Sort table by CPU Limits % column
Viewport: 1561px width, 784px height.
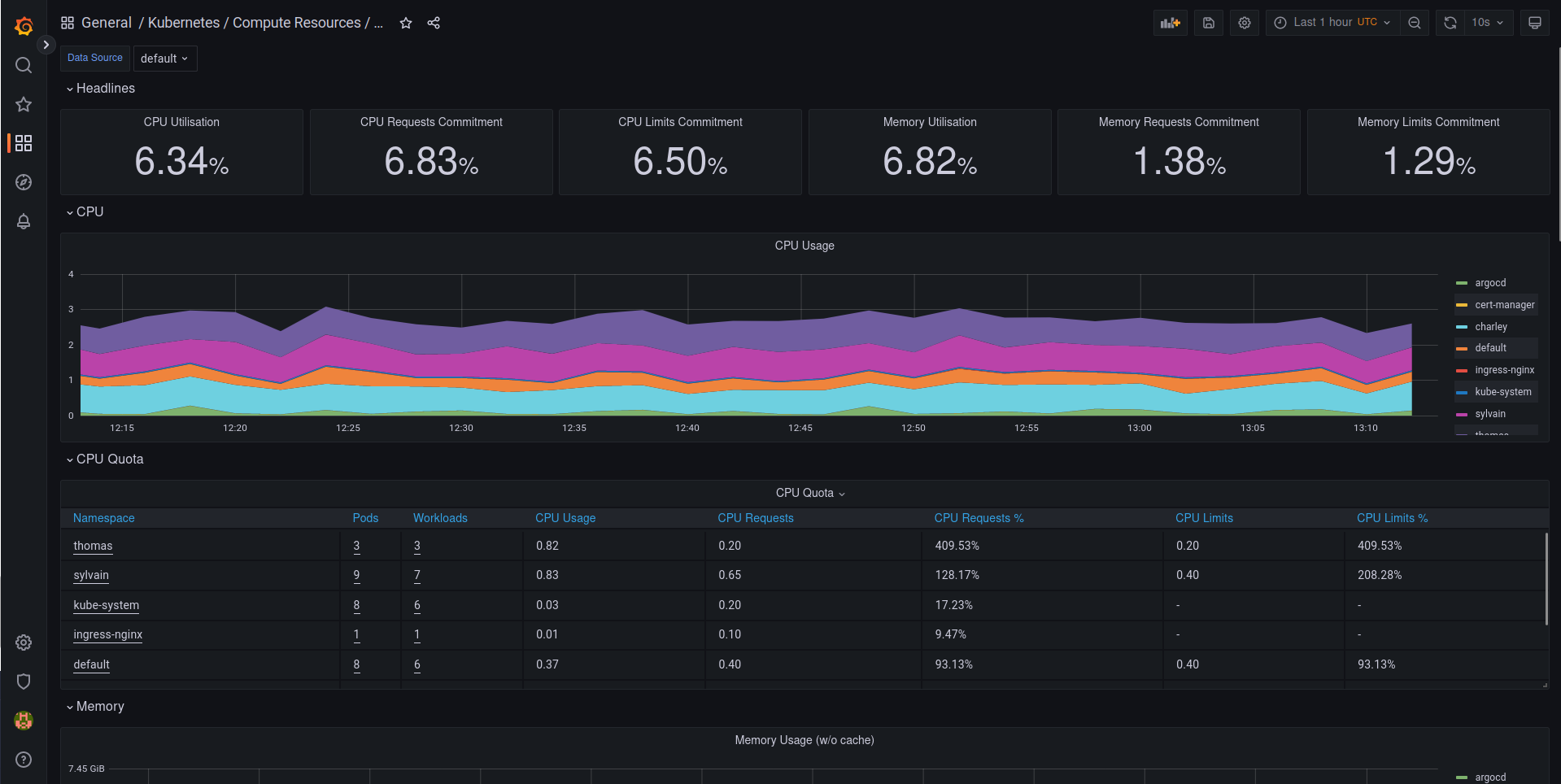[x=1392, y=518]
